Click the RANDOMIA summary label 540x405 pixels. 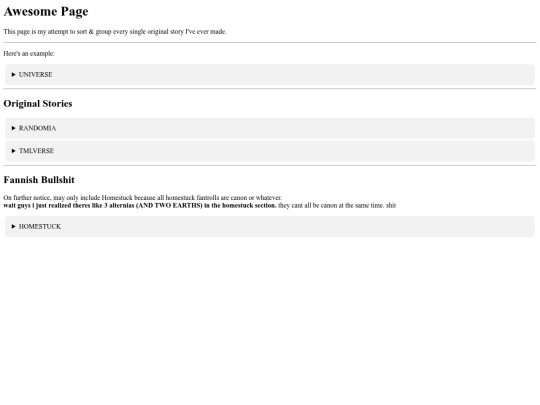pos(37,128)
